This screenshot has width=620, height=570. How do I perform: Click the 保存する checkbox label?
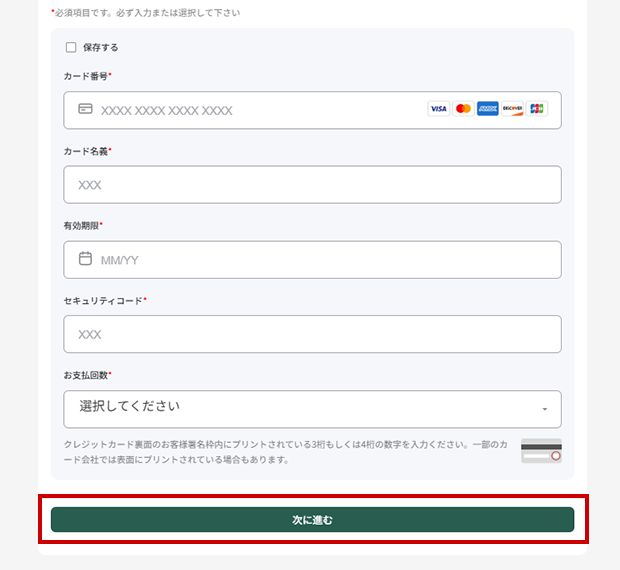point(101,47)
